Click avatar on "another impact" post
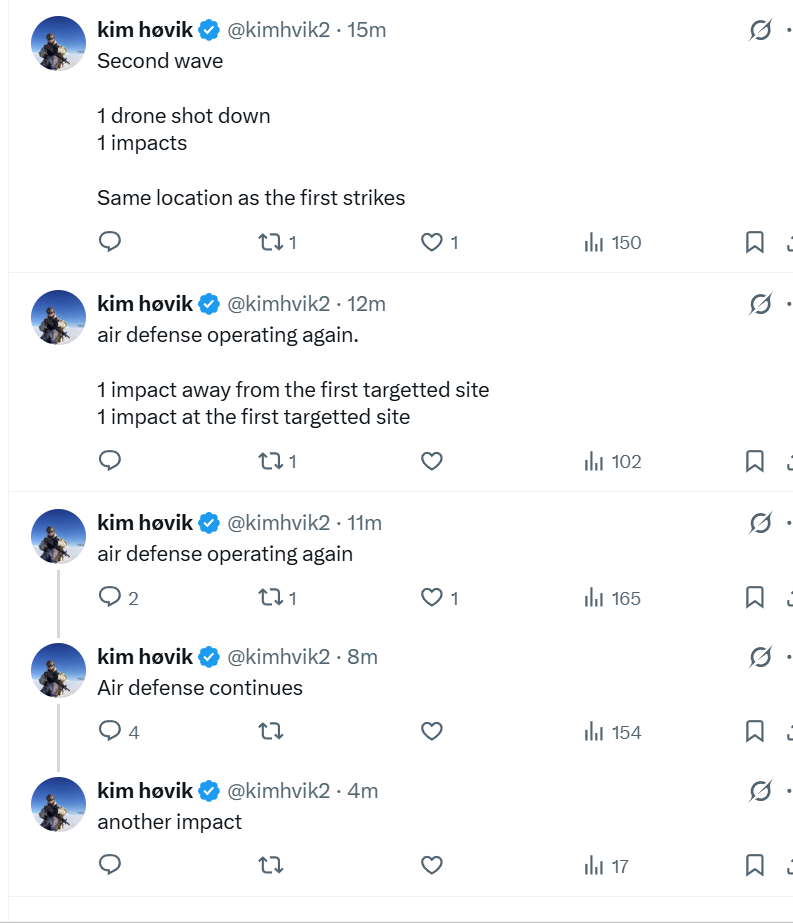793x923 pixels. click(59, 804)
